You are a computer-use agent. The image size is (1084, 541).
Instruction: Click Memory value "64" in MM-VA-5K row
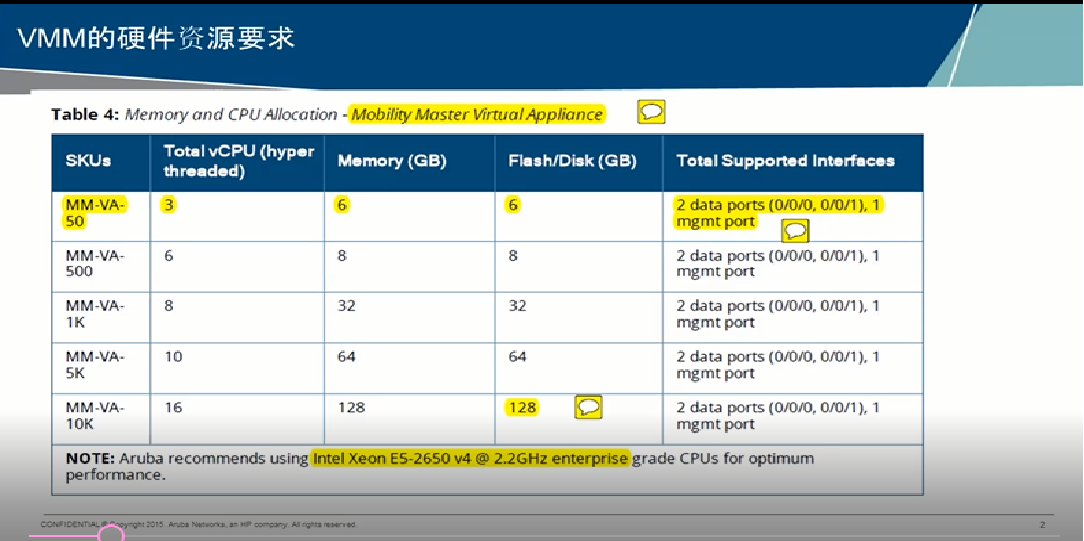[346, 357]
